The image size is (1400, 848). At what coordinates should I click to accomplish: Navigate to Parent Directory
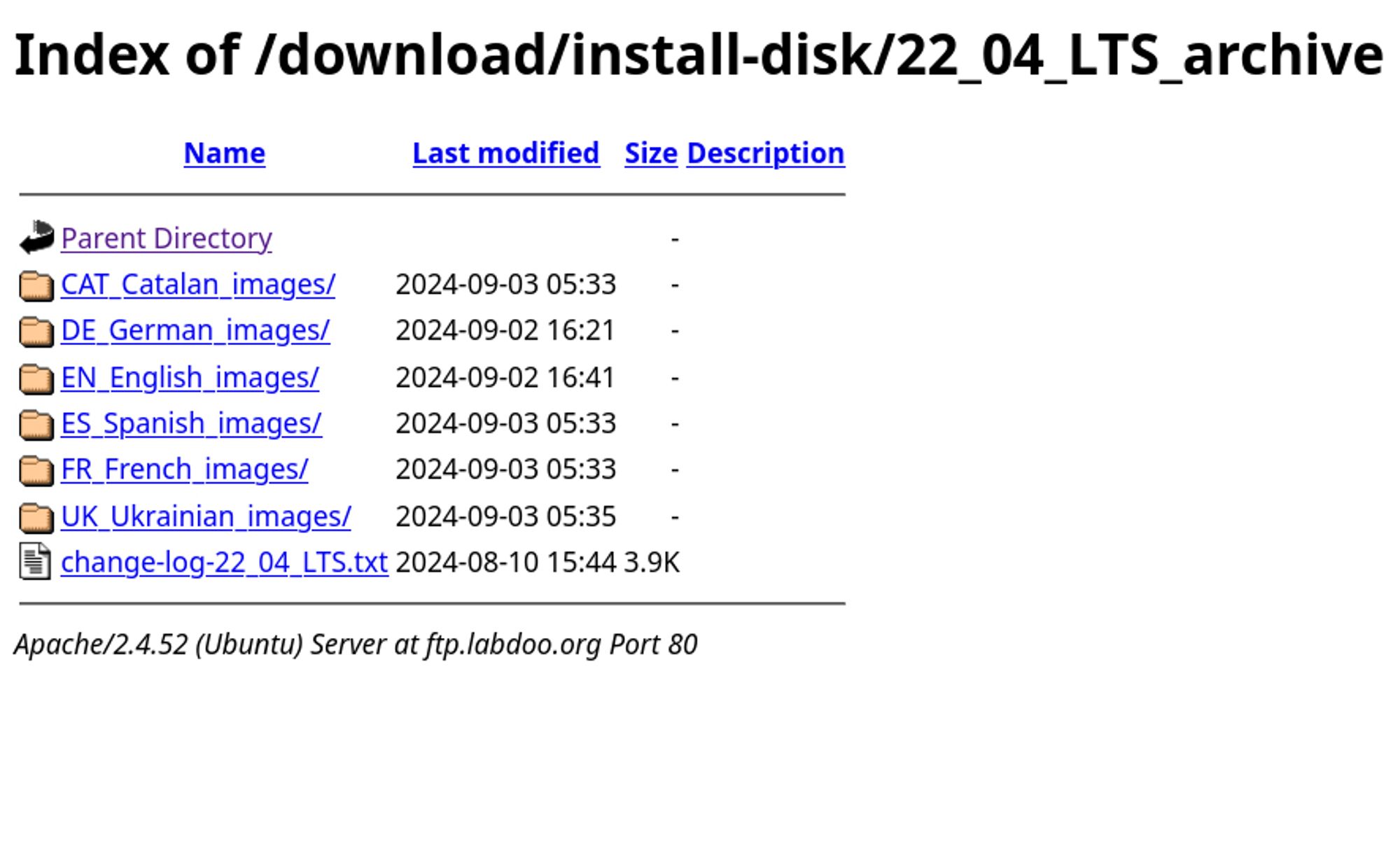[166, 237]
